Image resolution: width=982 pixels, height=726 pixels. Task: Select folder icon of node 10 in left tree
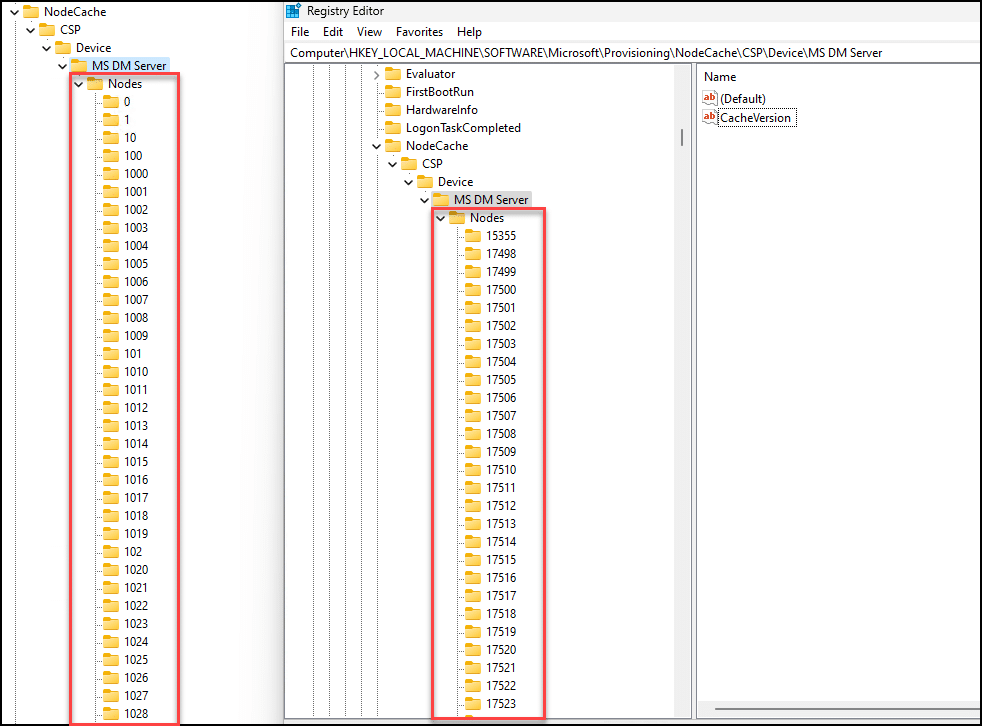pyautogui.click(x=111, y=138)
